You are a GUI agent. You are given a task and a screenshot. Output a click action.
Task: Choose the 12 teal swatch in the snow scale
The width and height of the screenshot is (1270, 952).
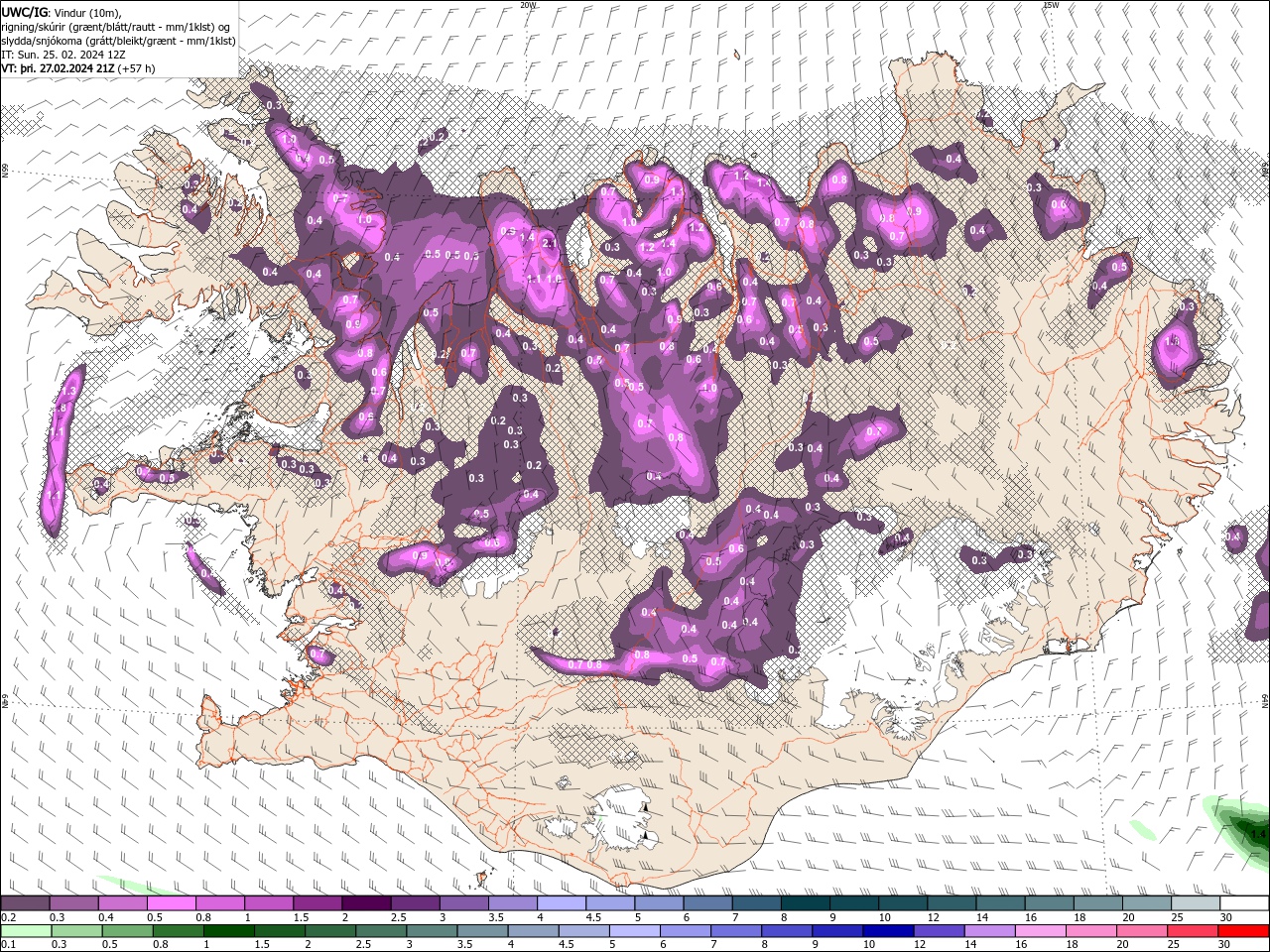click(952, 903)
